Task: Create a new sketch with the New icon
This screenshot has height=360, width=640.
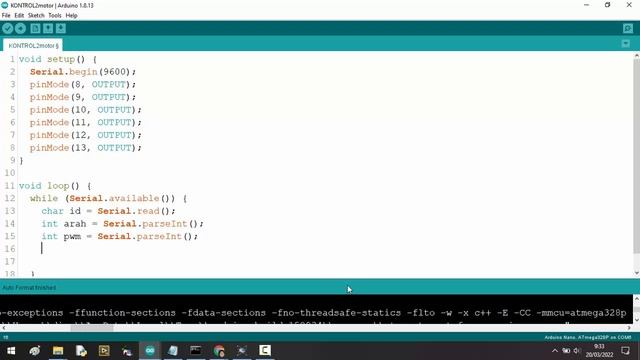Action: click(x=35, y=29)
